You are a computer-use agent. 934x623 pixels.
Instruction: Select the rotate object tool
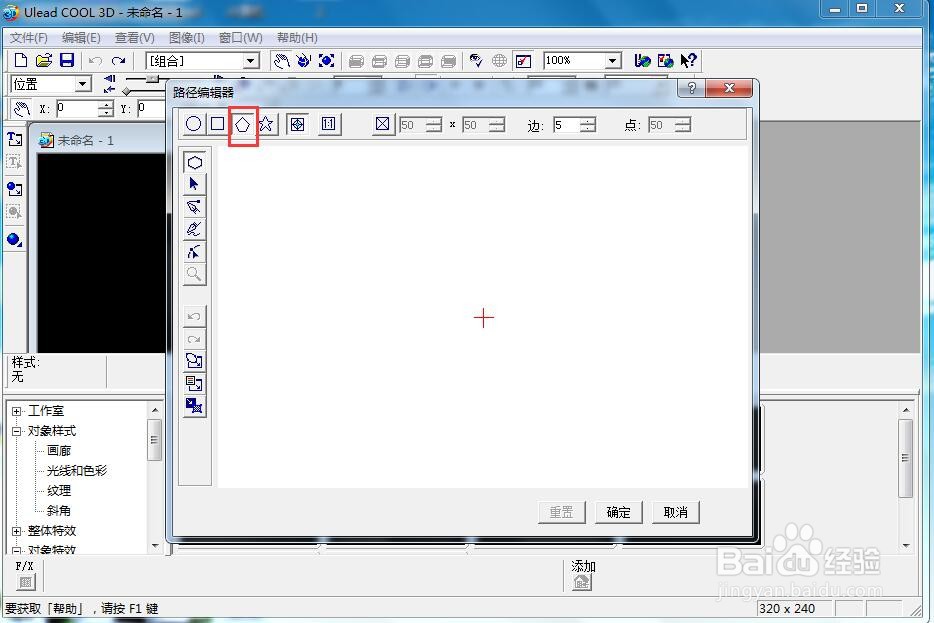pos(304,60)
